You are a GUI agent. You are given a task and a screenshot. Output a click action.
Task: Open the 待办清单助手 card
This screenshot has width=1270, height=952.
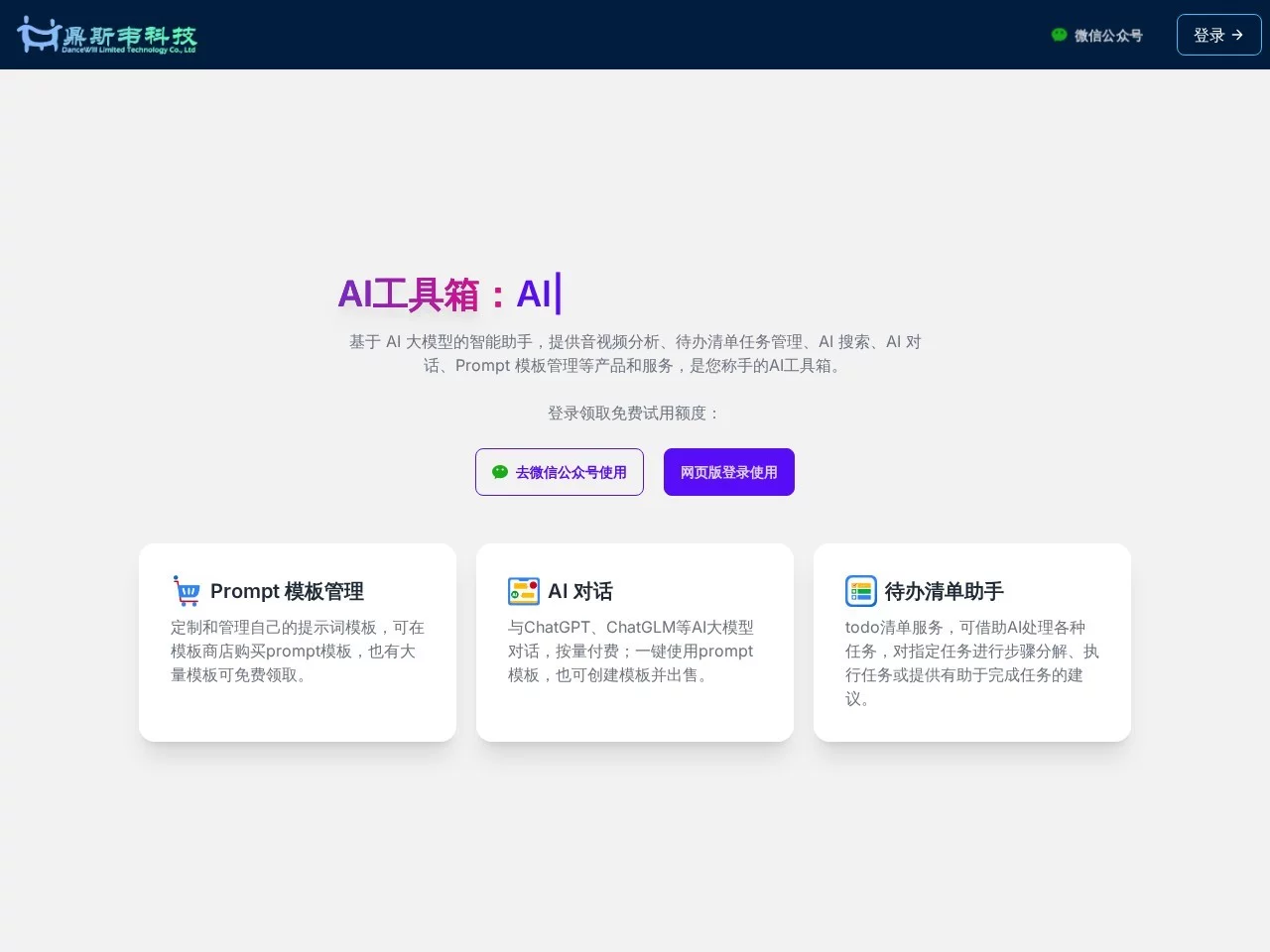pos(971,642)
